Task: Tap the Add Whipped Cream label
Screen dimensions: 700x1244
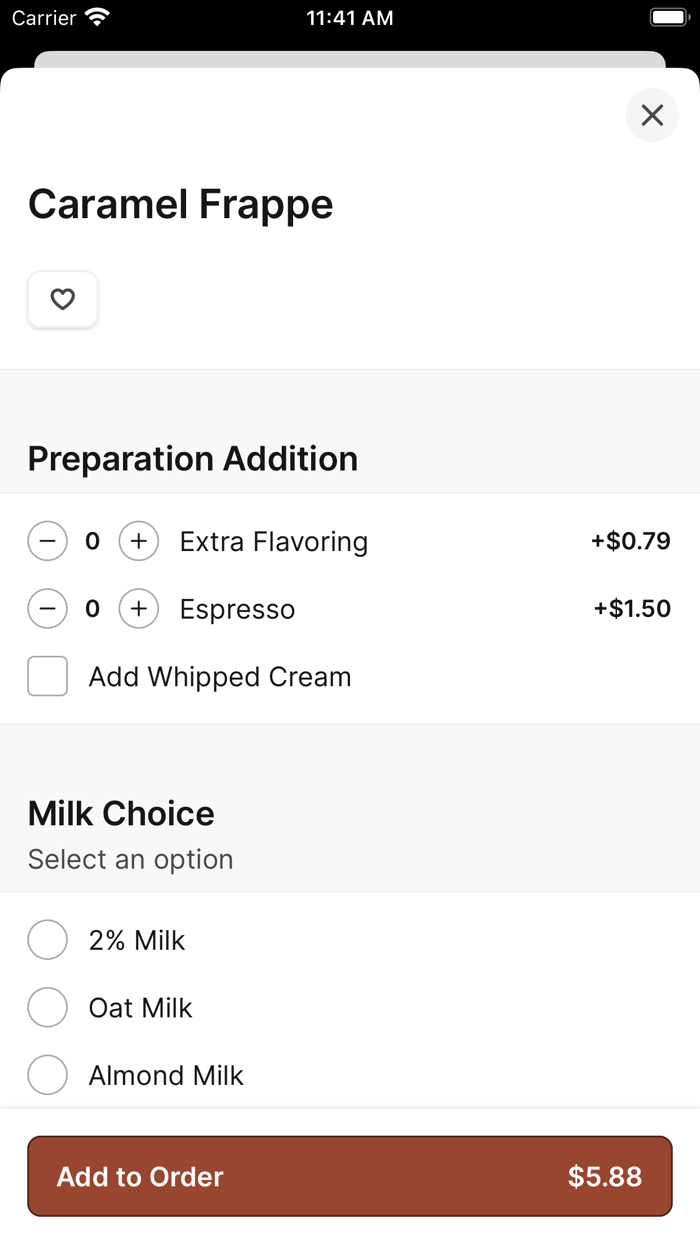Action: 220,677
